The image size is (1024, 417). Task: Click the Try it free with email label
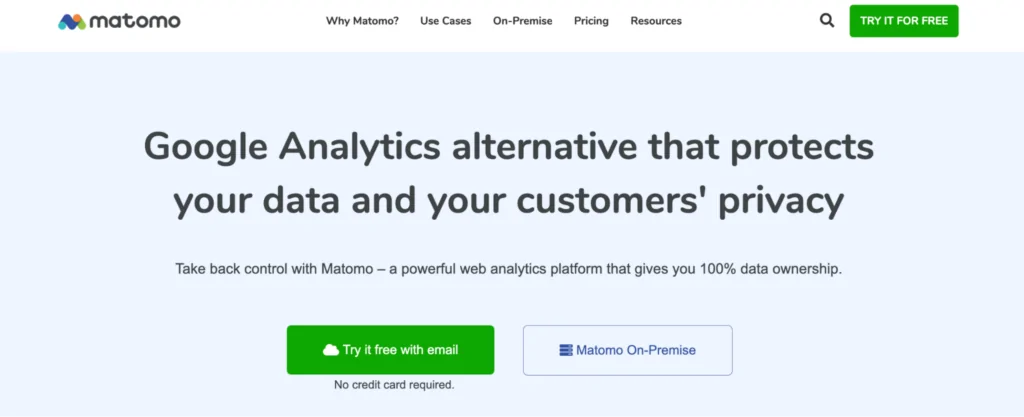coord(400,350)
